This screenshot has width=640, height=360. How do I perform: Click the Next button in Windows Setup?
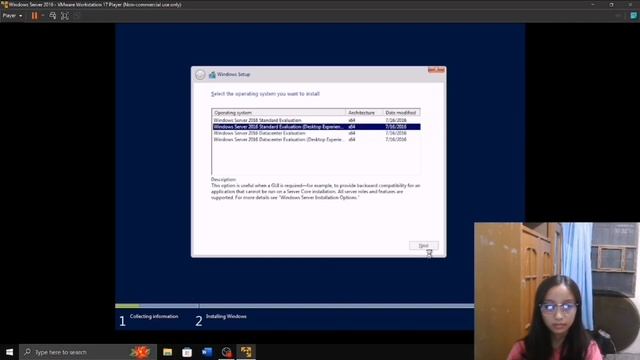pos(424,245)
